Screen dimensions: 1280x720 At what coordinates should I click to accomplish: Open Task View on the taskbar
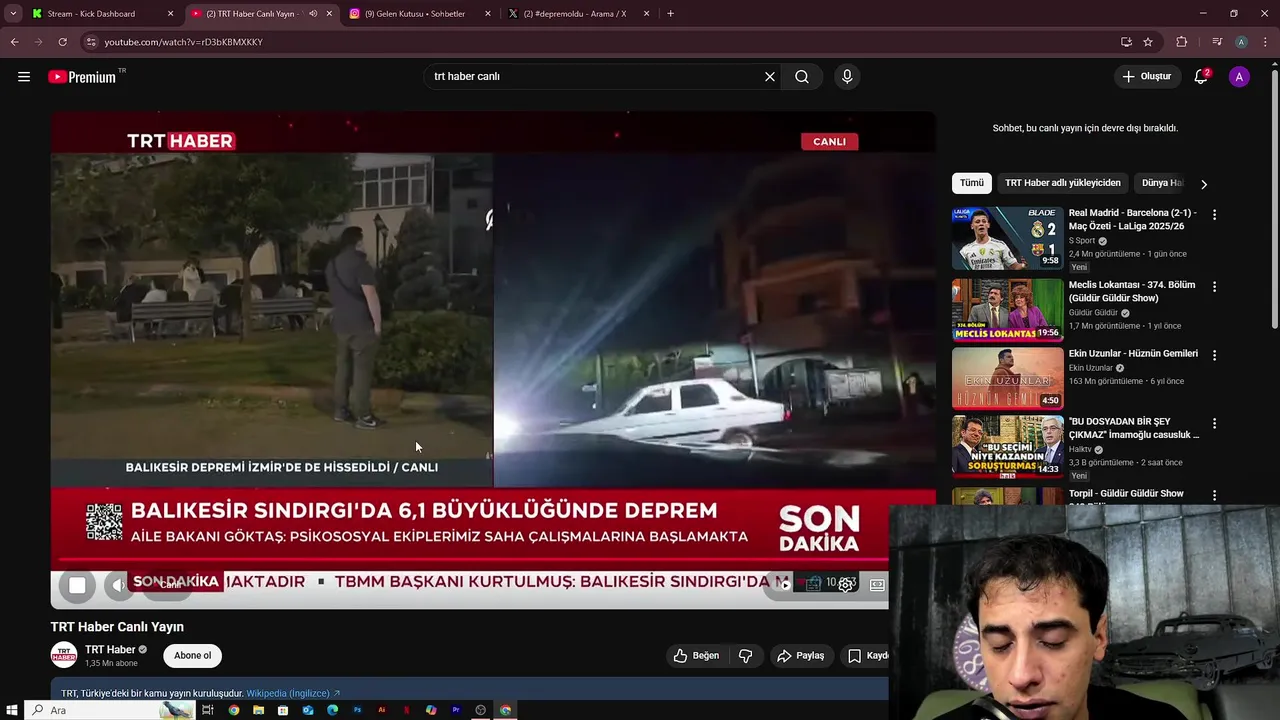click(x=208, y=710)
